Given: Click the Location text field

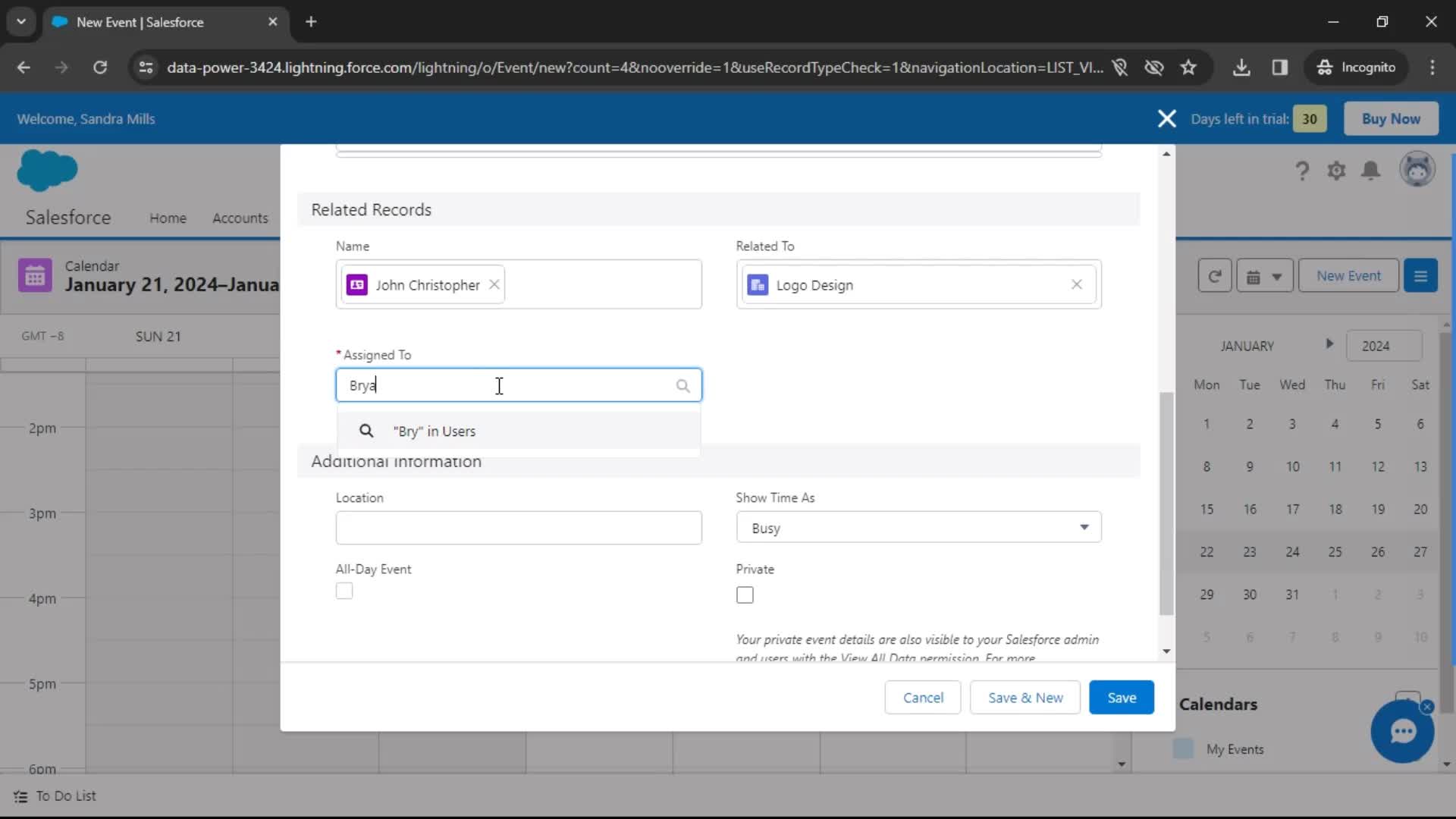Looking at the screenshot, I should pyautogui.click(x=519, y=528).
